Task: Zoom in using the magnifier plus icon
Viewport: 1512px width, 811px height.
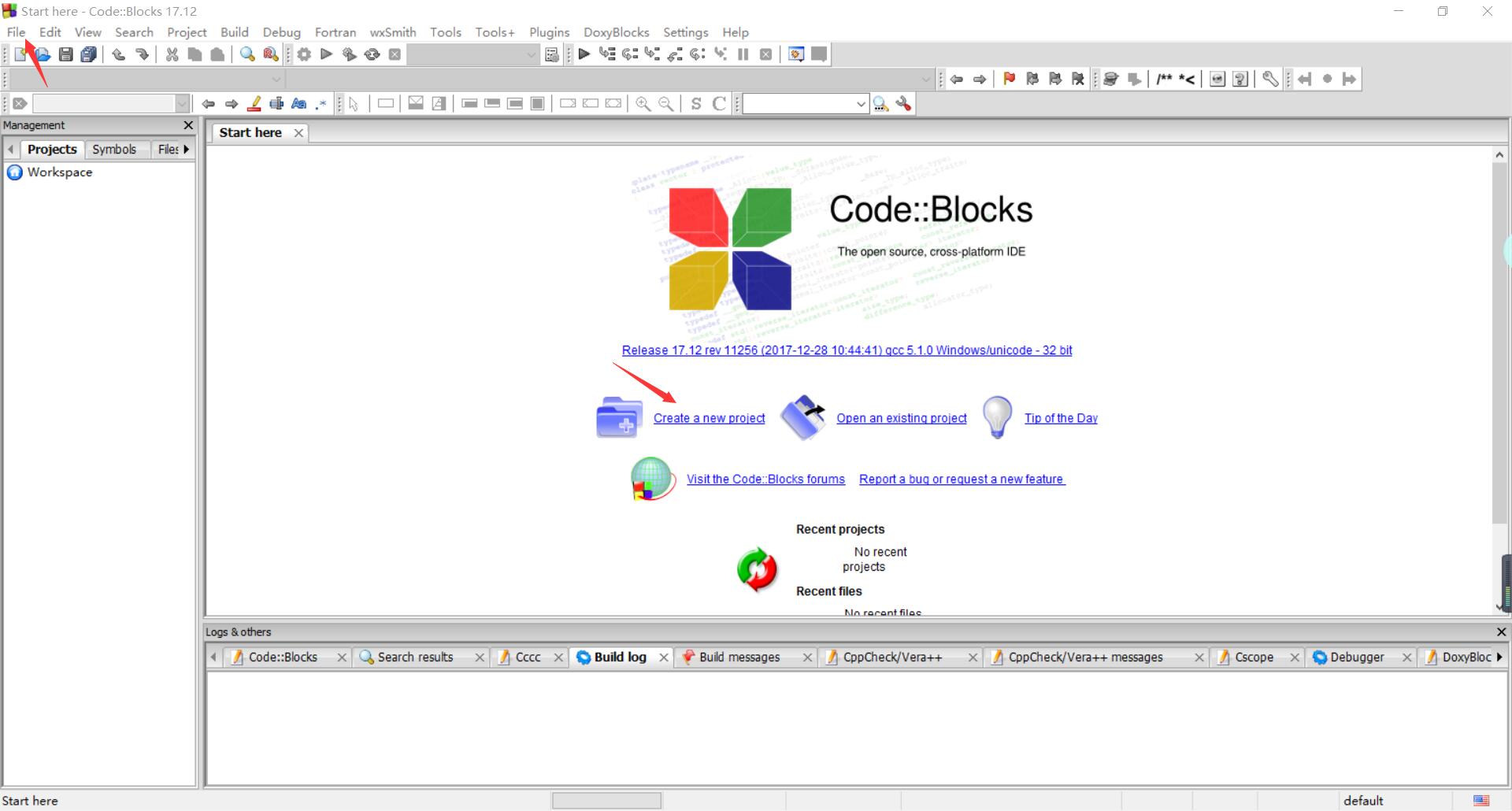Action: 643,103
